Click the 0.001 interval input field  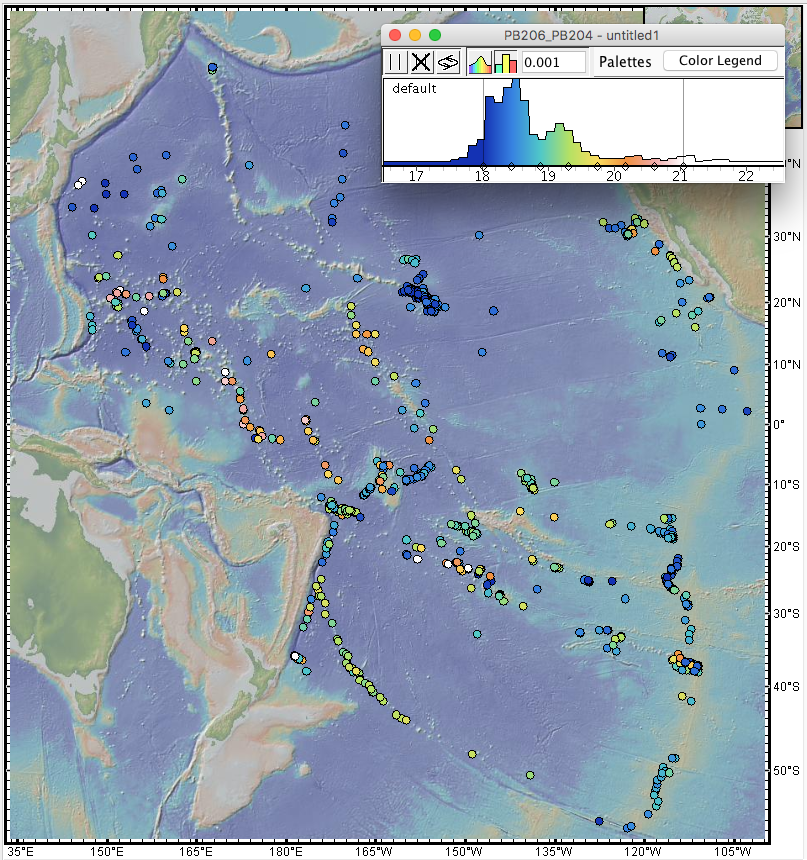pyautogui.click(x=553, y=62)
